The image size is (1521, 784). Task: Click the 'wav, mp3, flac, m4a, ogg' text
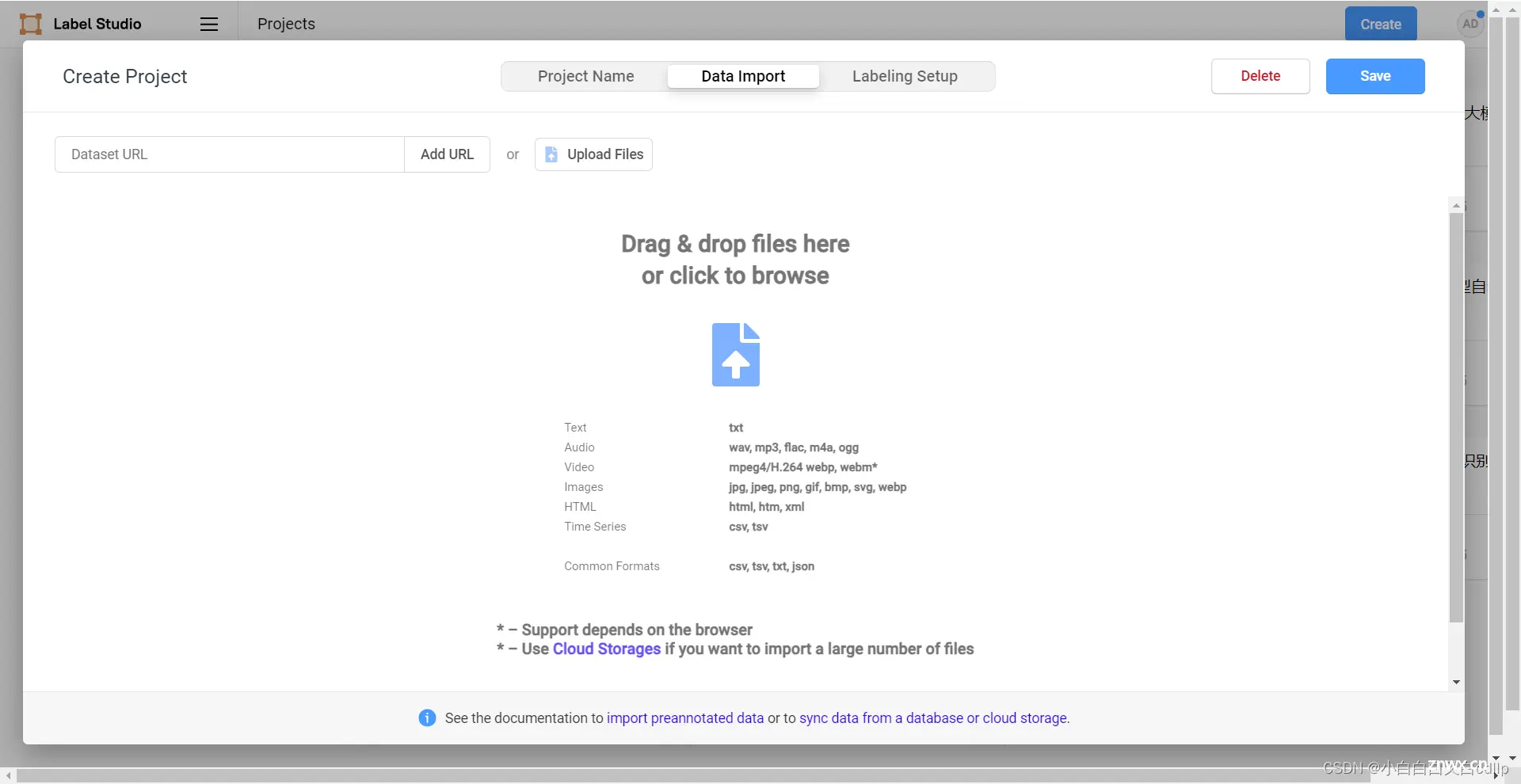coord(794,447)
